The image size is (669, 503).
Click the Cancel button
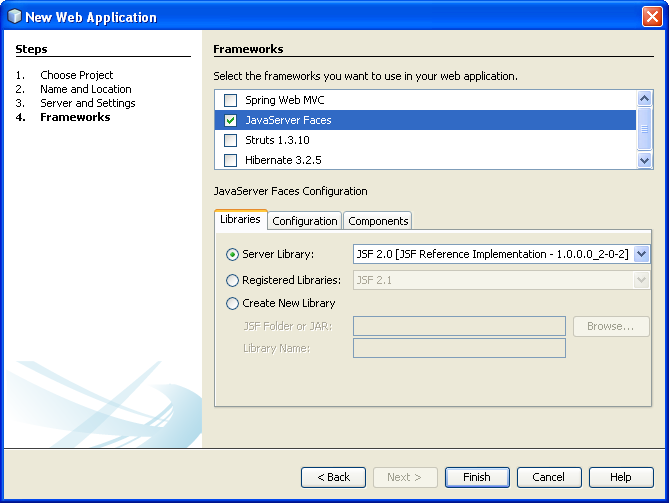click(548, 477)
